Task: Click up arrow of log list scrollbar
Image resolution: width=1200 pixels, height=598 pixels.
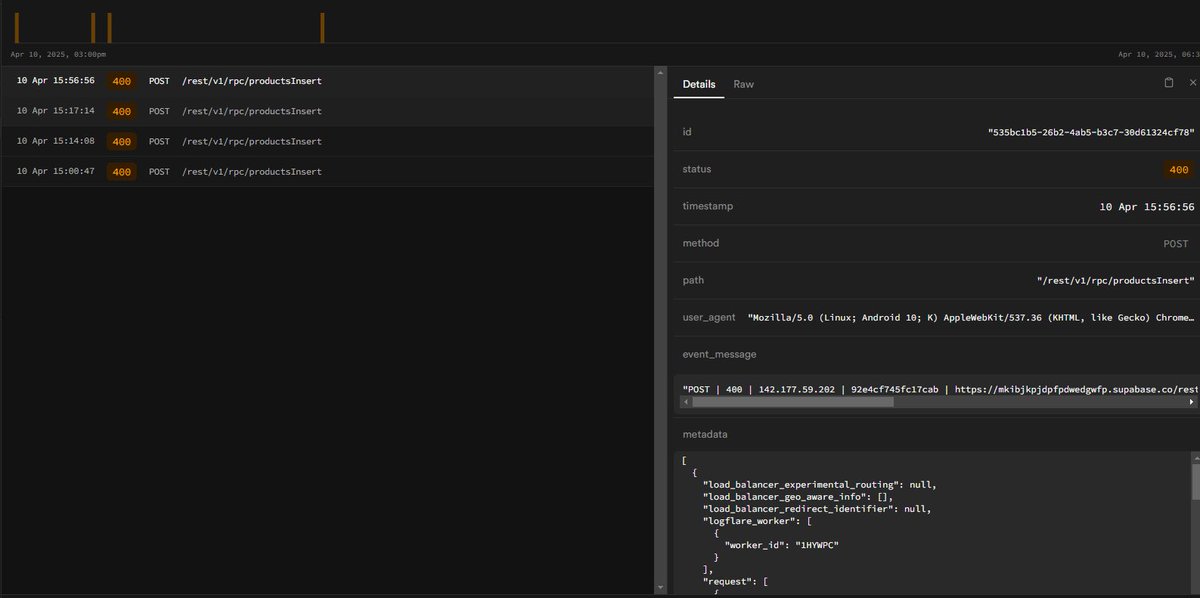Action: click(x=660, y=72)
